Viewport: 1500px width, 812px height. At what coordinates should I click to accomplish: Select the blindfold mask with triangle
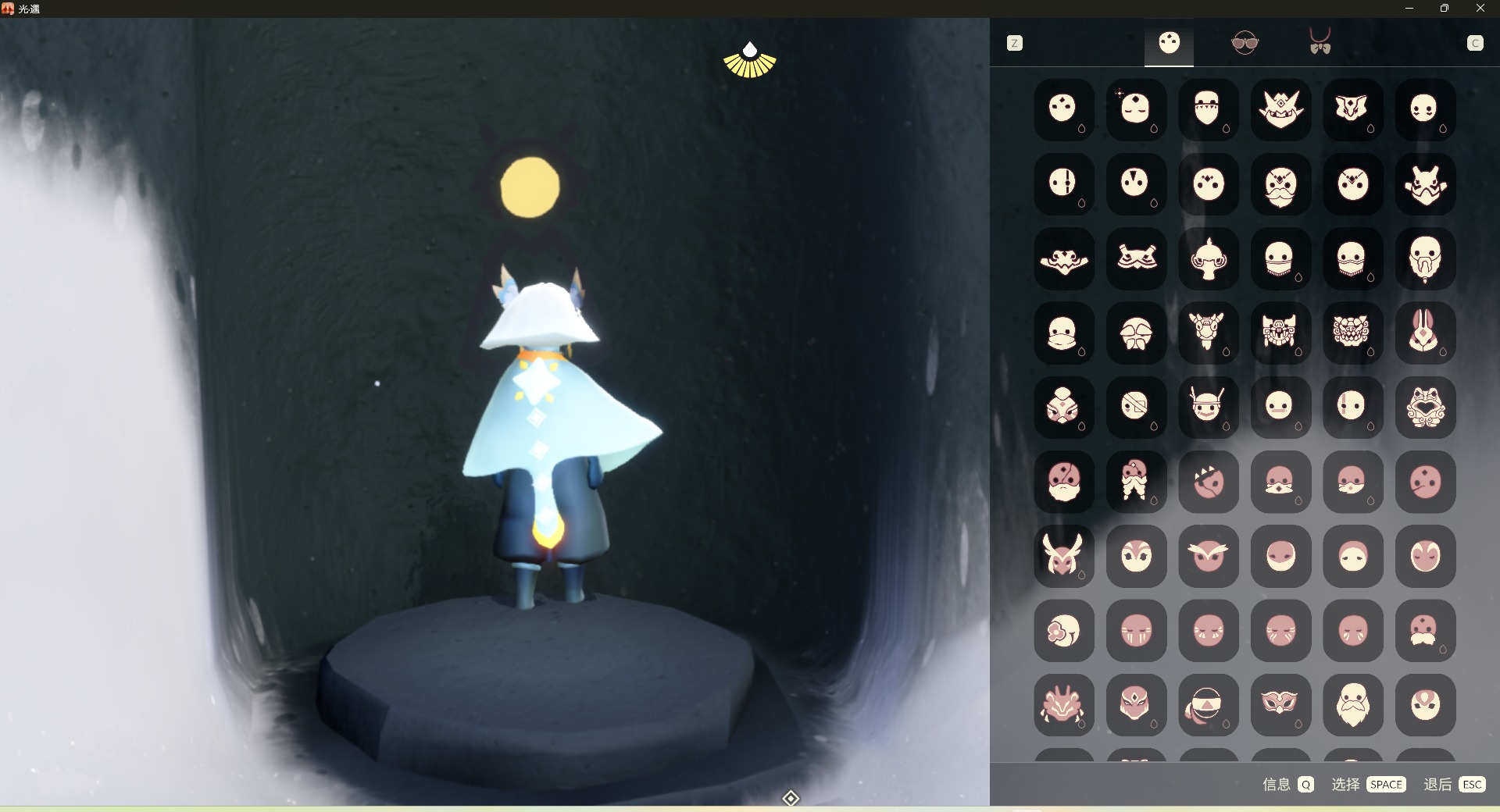1209,705
